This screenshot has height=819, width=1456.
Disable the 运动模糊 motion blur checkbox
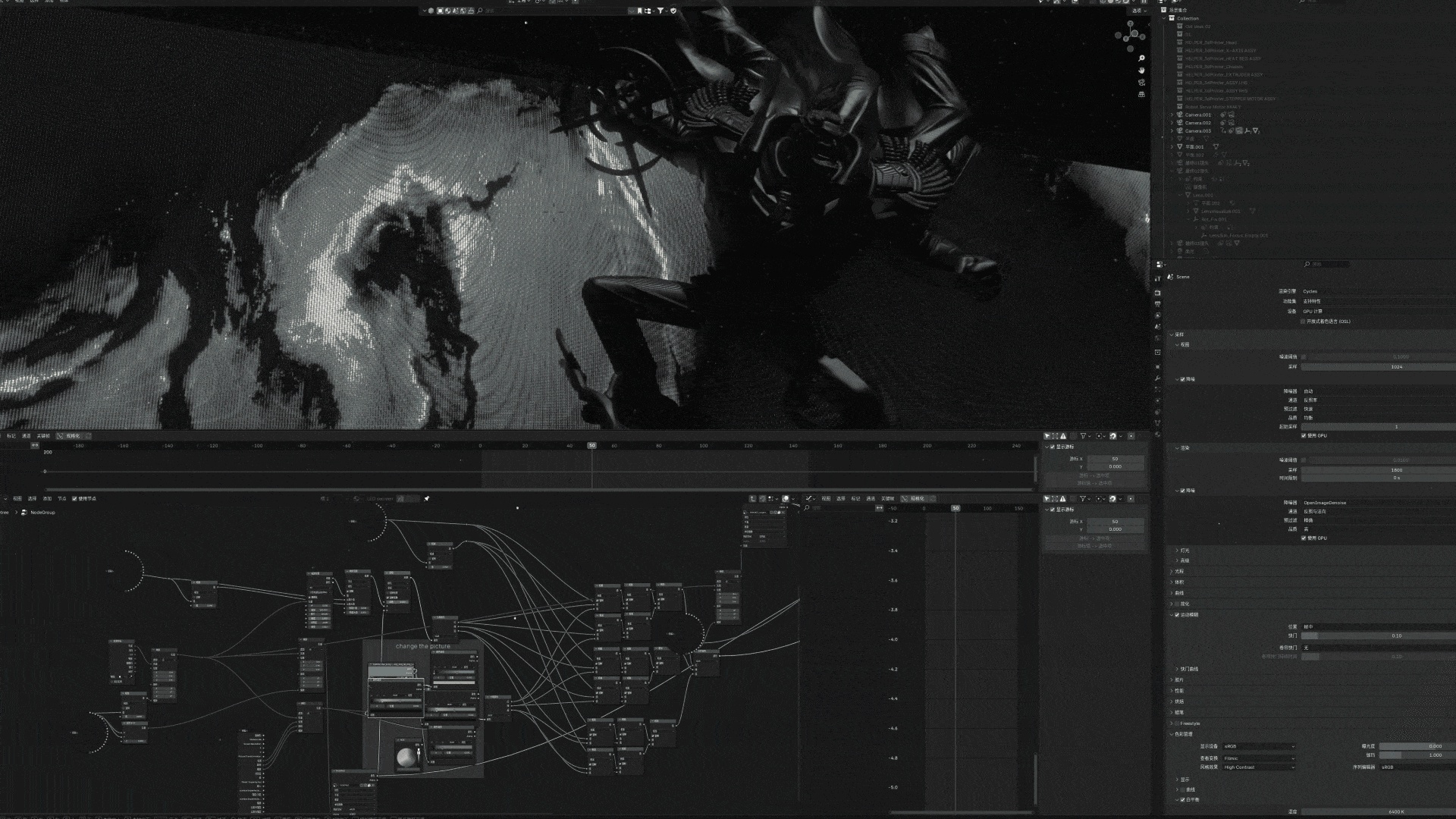pos(1177,615)
